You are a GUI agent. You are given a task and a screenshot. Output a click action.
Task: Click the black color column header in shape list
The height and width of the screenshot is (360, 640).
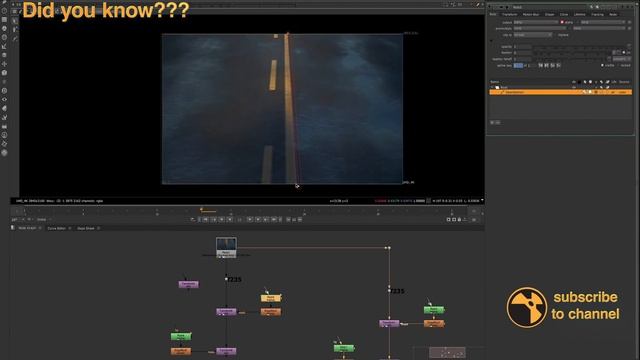pos(579,82)
